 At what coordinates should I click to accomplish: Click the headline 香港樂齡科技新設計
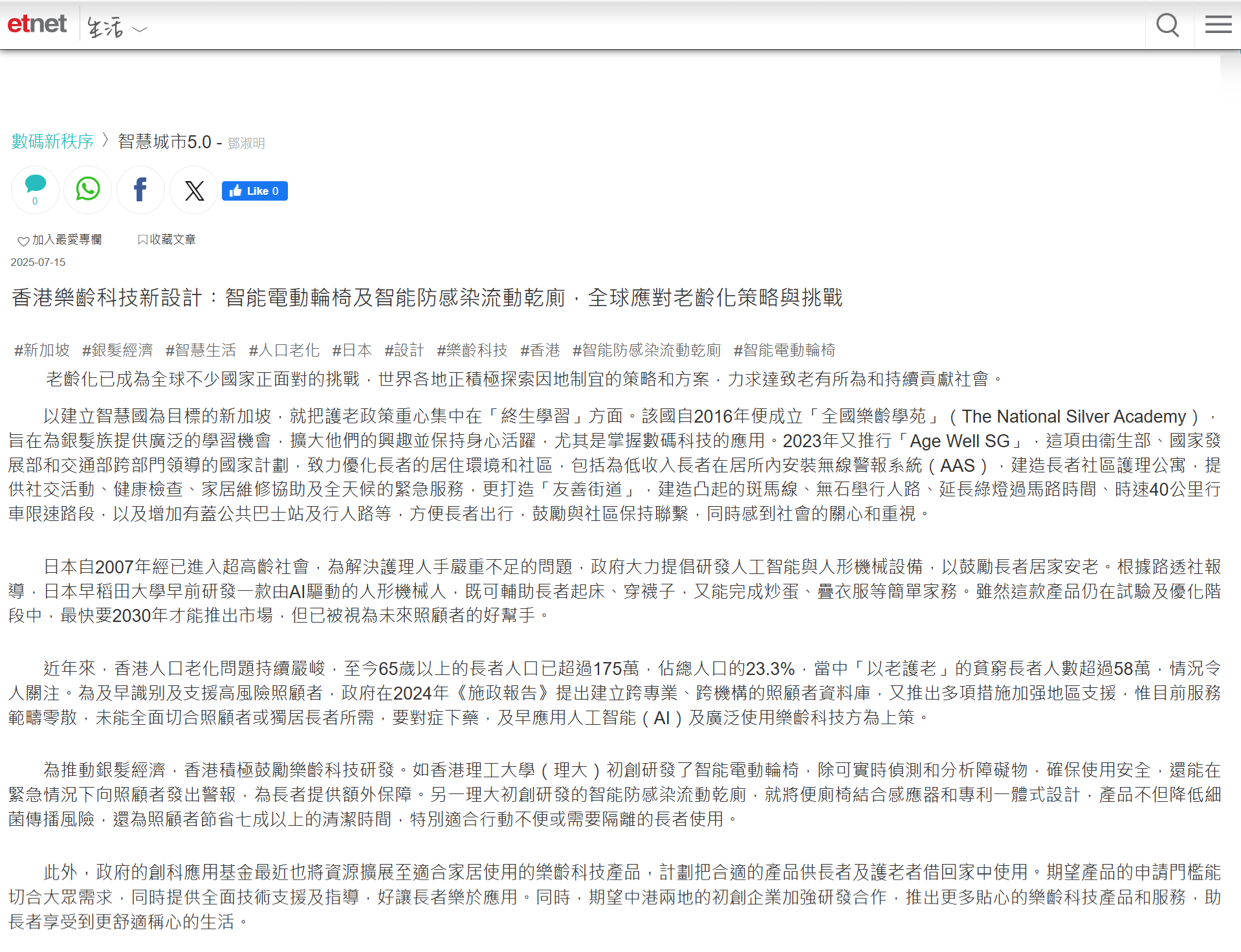click(x=107, y=298)
